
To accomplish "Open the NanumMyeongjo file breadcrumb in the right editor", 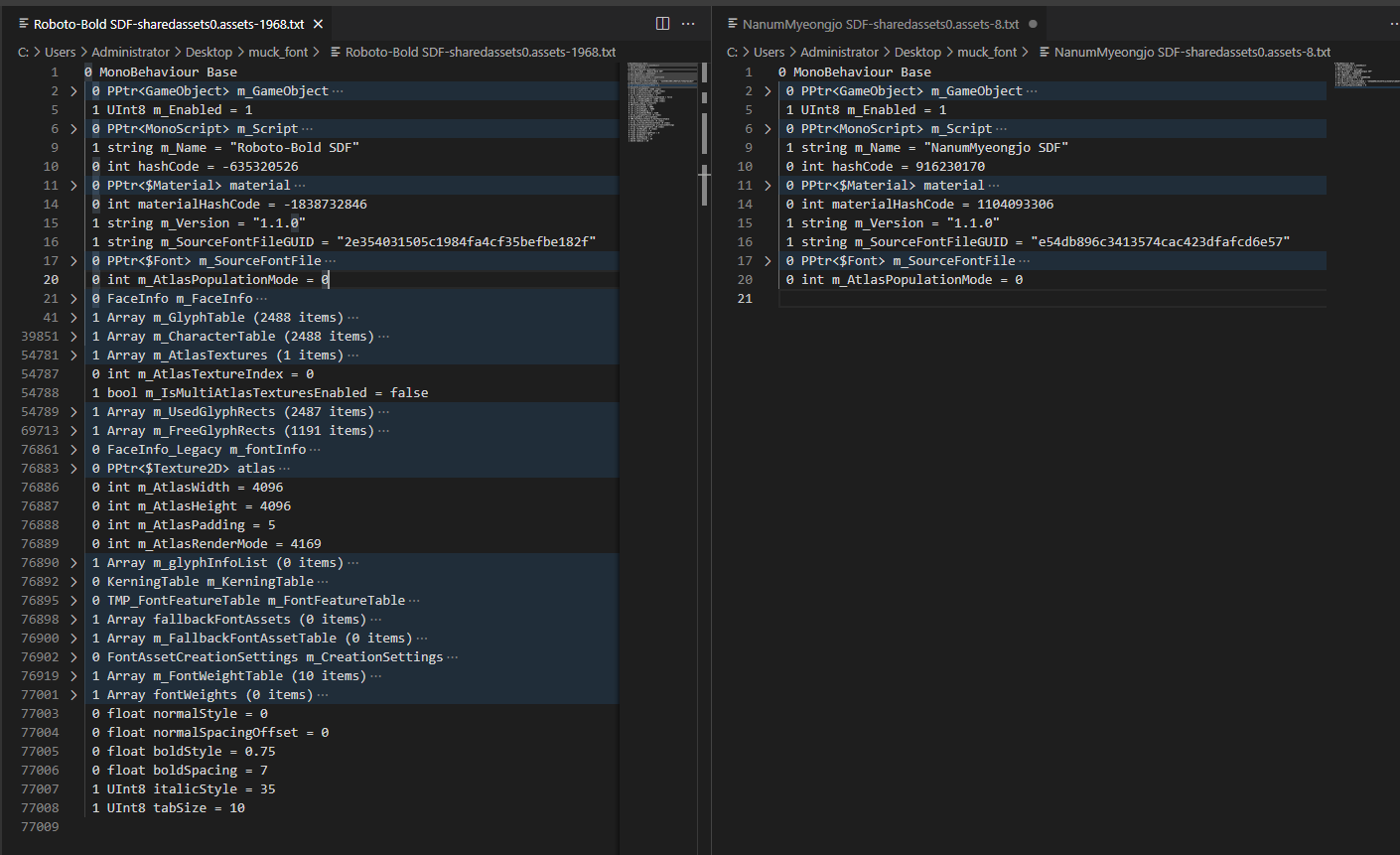I will [1185, 52].
